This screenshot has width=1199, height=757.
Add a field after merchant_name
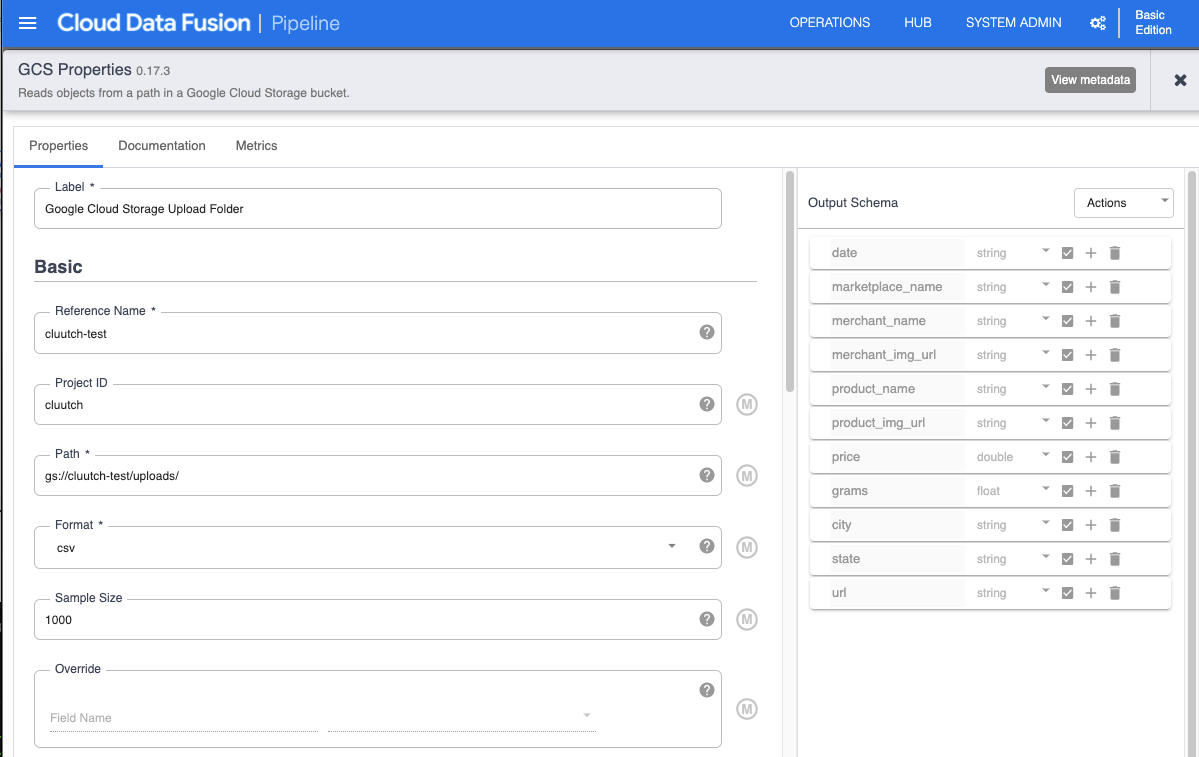[x=1090, y=321]
